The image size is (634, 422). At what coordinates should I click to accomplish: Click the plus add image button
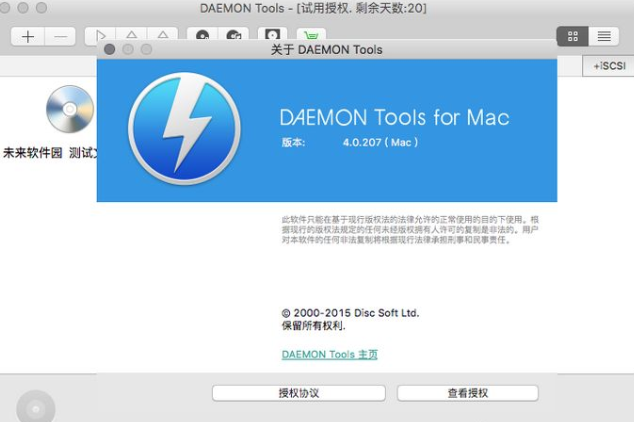click(27, 37)
